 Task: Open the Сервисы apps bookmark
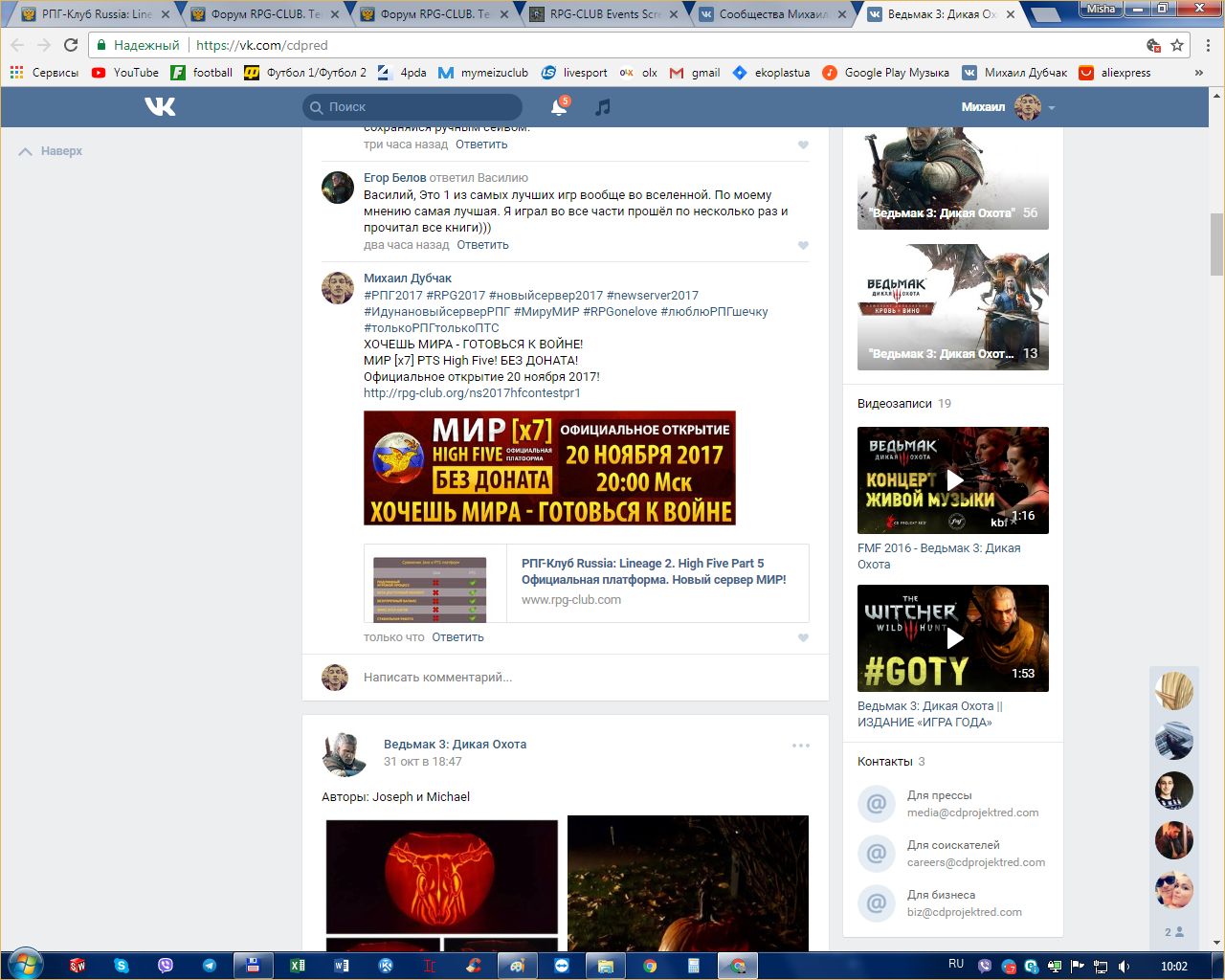click(44, 73)
